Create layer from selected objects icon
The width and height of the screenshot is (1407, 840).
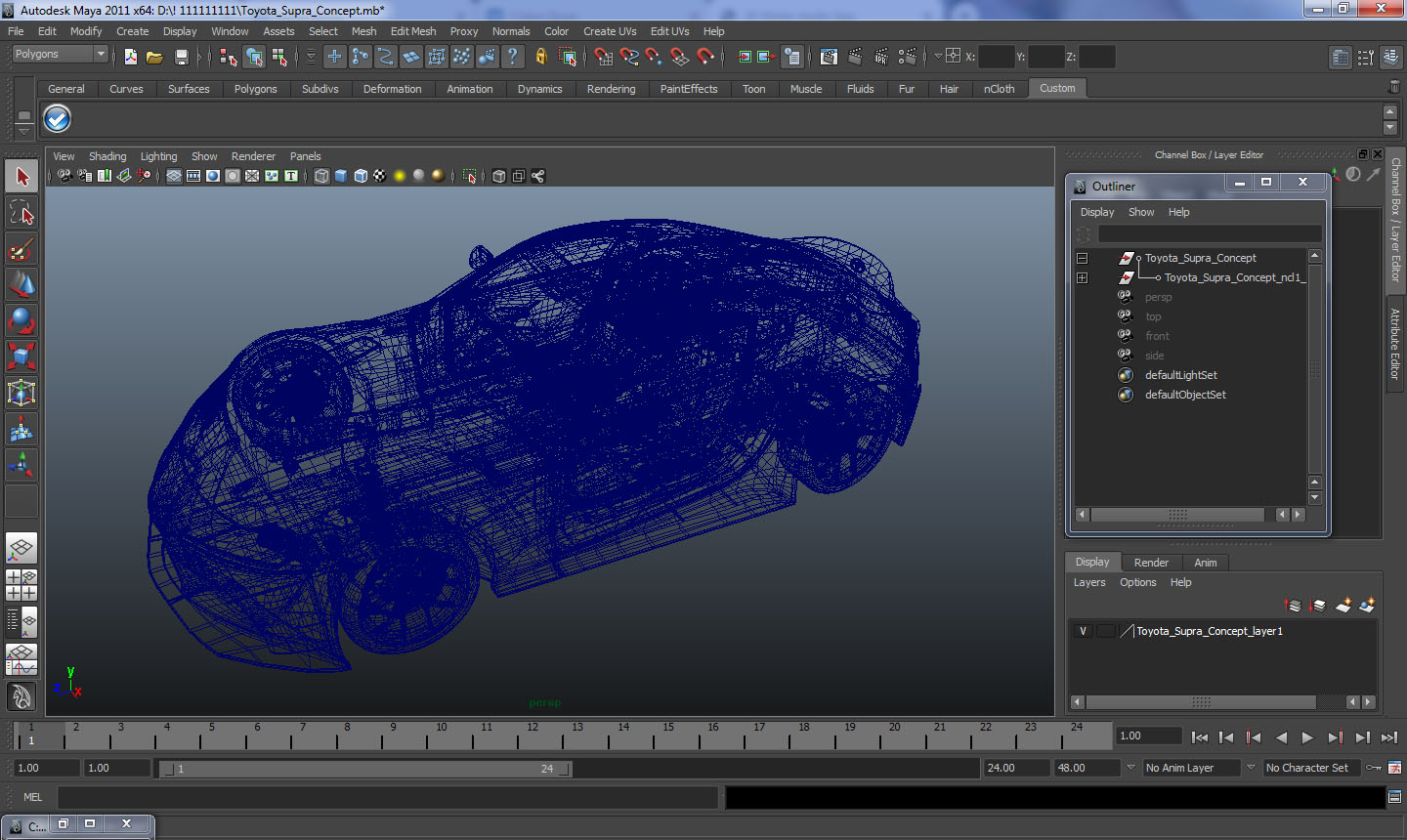point(1367,606)
